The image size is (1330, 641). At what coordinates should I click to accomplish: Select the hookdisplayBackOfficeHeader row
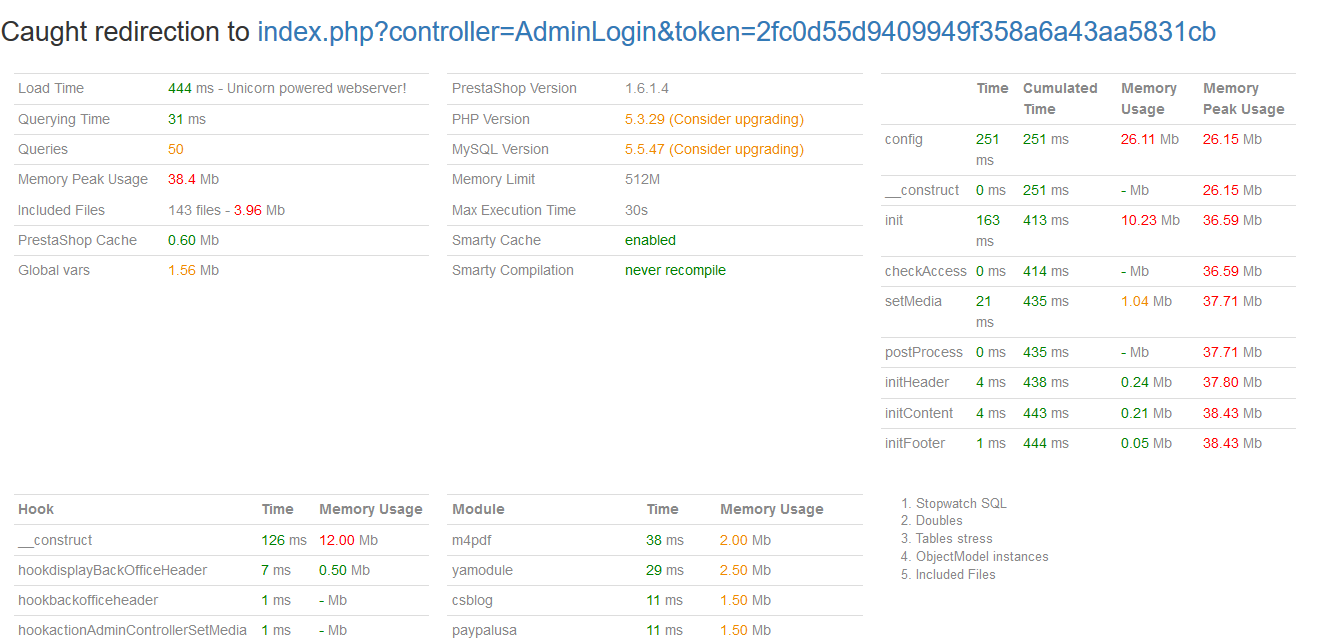click(112, 570)
